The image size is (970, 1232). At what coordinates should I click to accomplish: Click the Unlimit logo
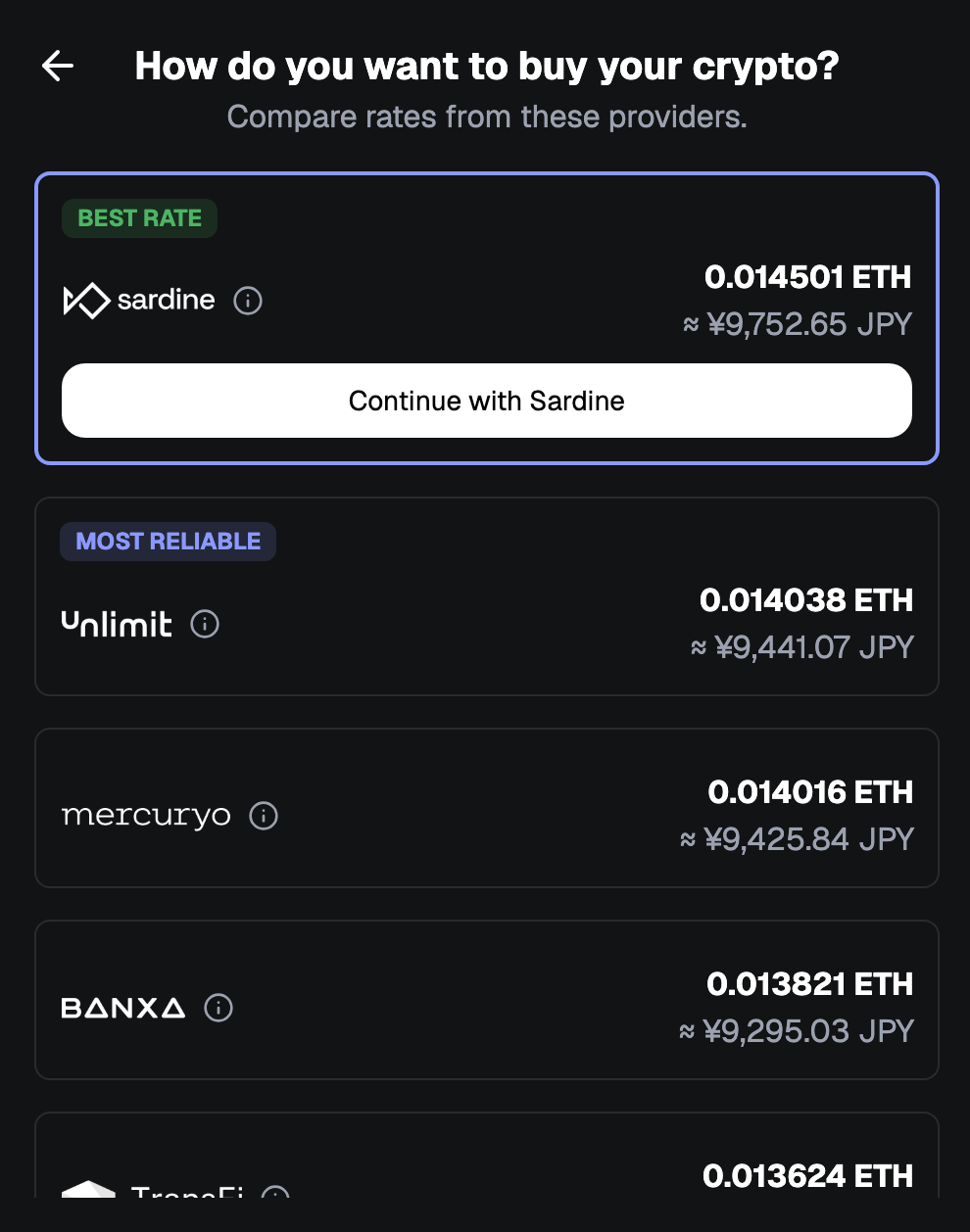(117, 624)
